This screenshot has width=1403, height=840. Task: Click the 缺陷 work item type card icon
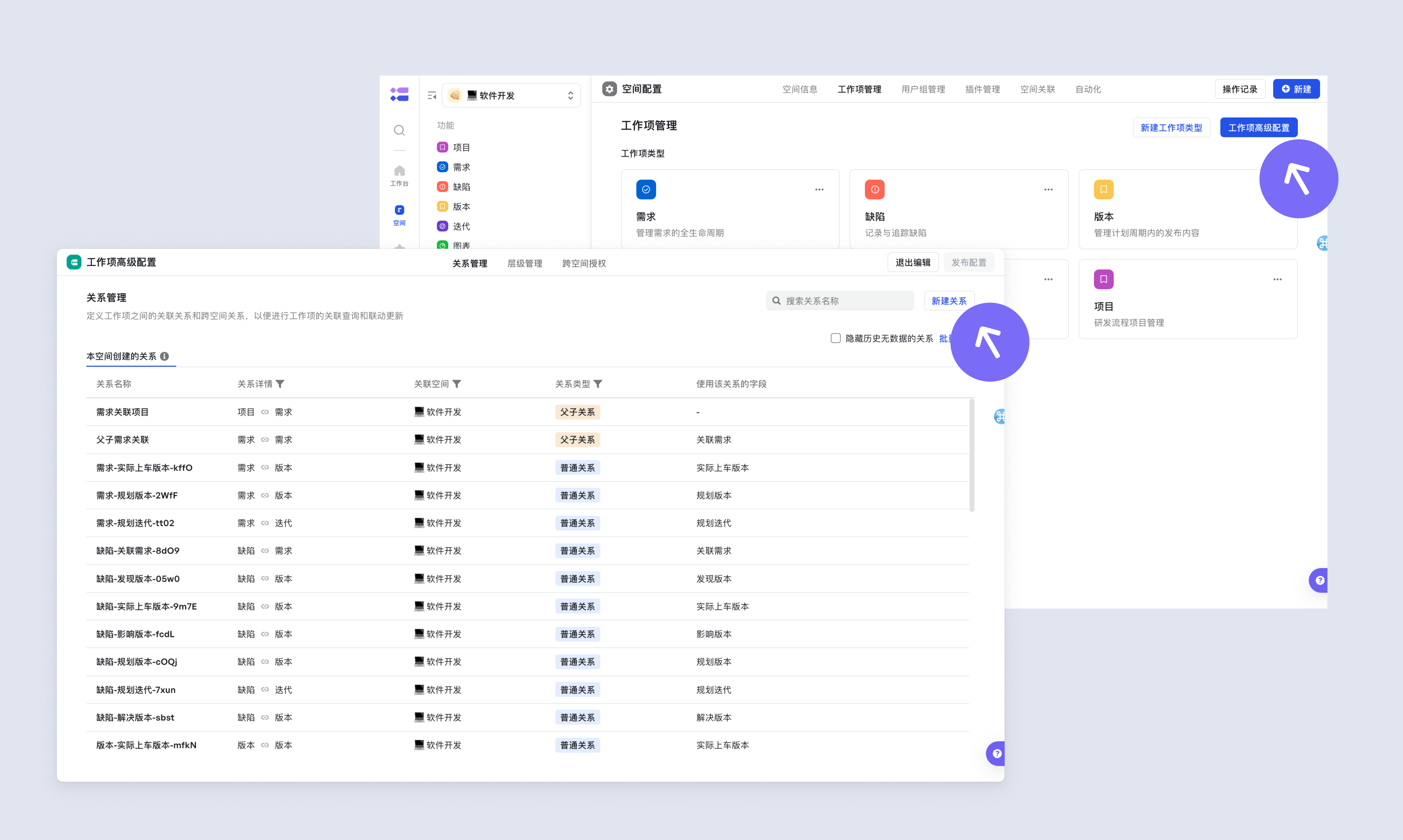click(x=875, y=190)
